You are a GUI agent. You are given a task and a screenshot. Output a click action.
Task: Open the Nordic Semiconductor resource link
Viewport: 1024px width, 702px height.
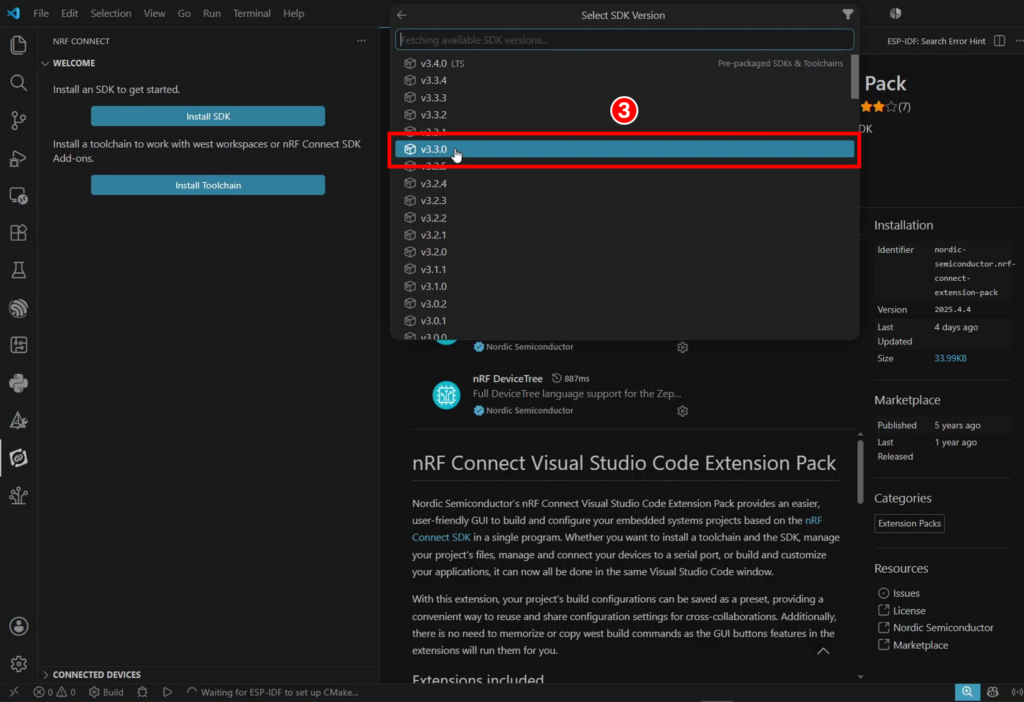(x=942, y=628)
